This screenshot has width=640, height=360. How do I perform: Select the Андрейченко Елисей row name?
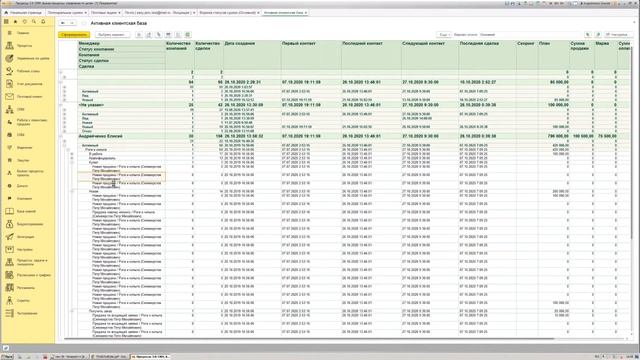(100, 136)
